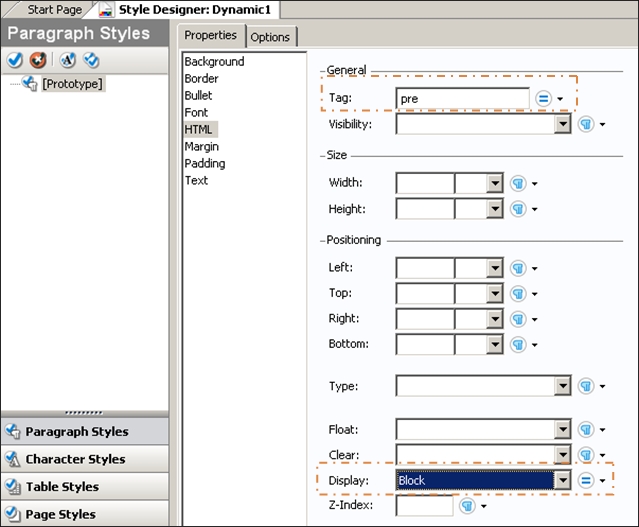
Task: Click the inherit icon beside Width
Action: (518, 183)
